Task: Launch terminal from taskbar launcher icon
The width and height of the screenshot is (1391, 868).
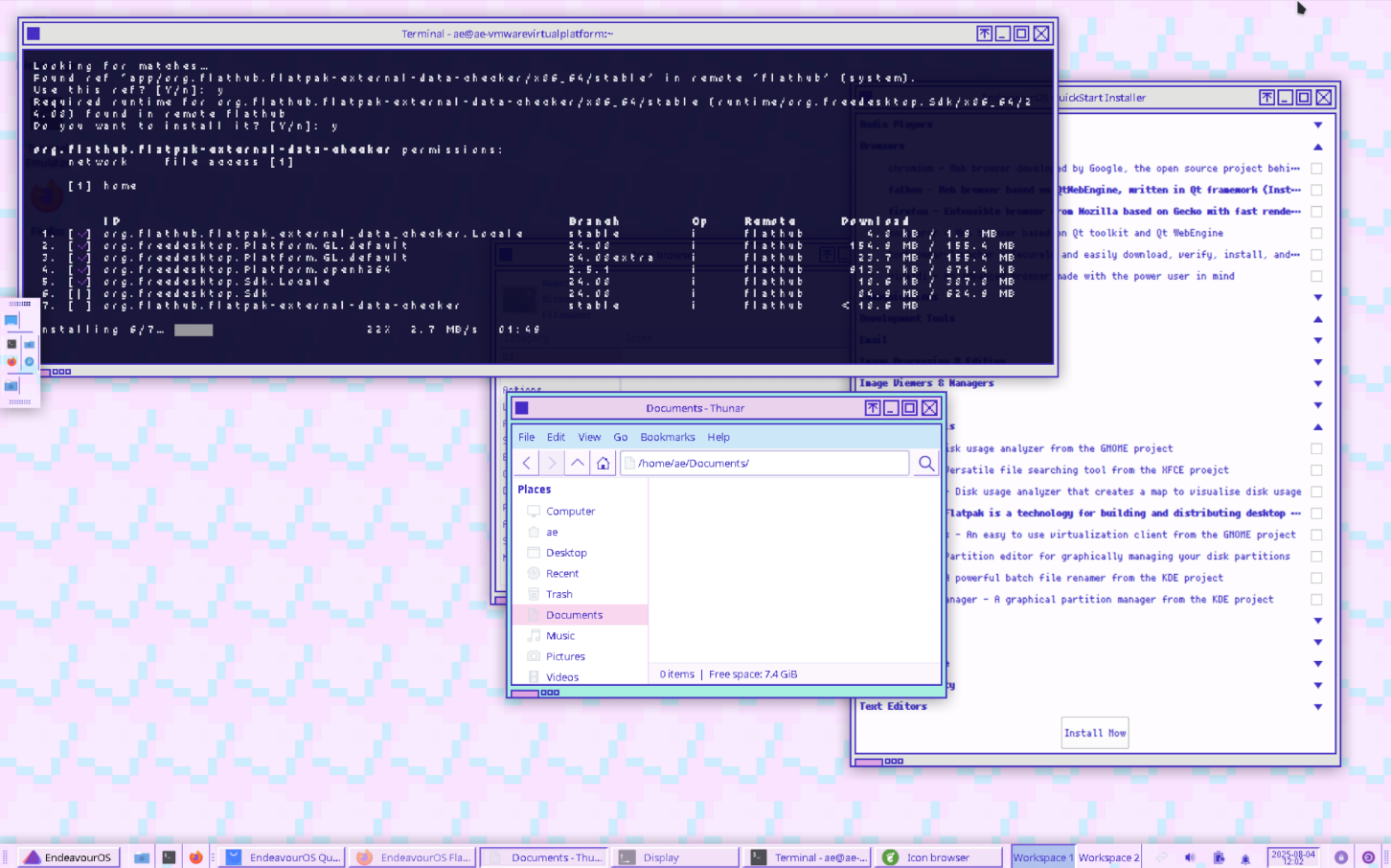Action: tap(169, 857)
